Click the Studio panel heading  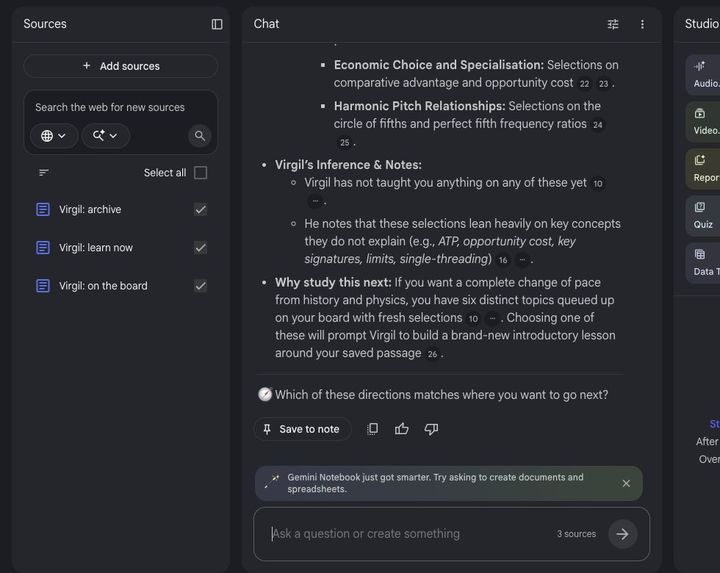[x=702, y=24]
